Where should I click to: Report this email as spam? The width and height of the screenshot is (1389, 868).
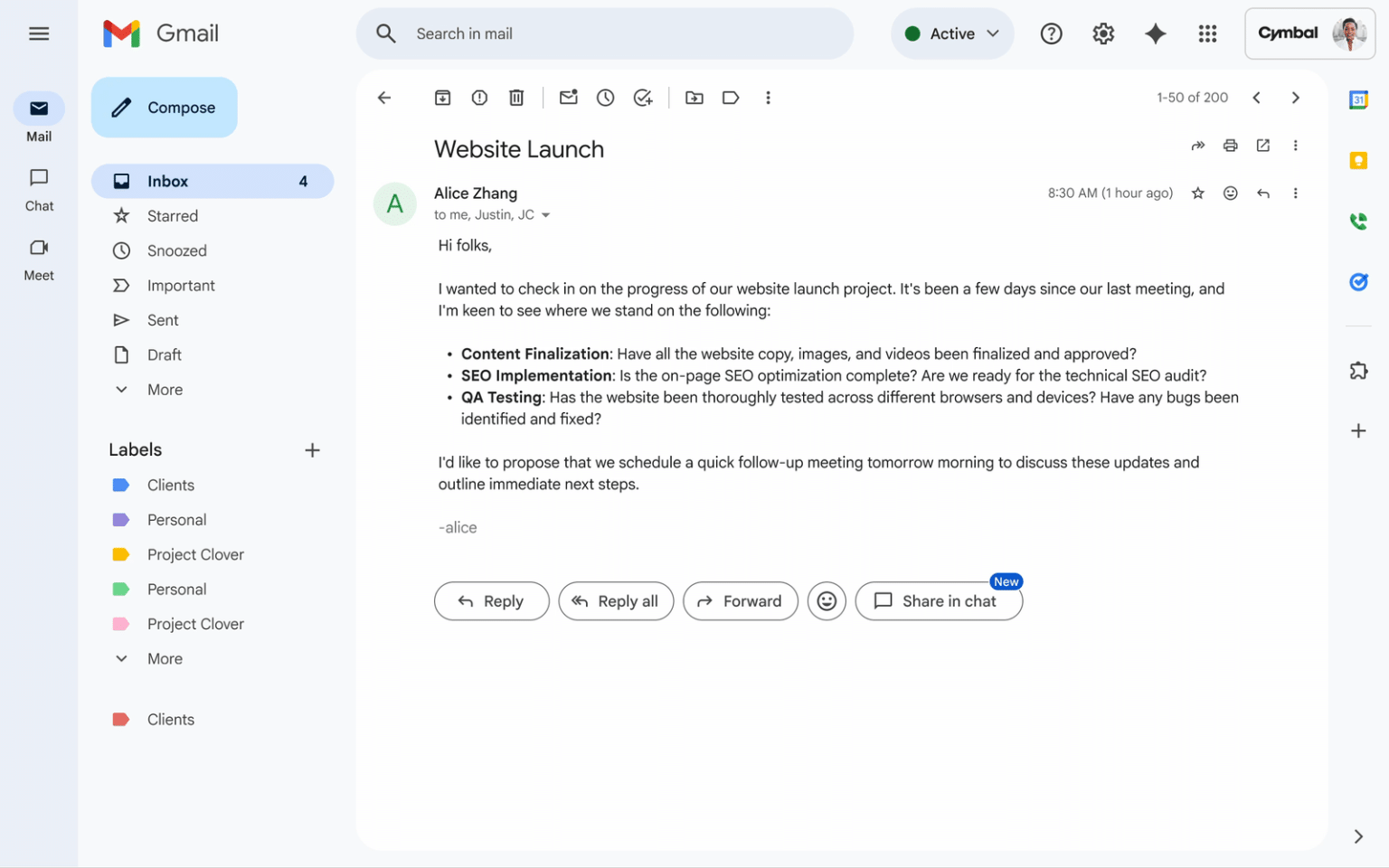(479, 97)
